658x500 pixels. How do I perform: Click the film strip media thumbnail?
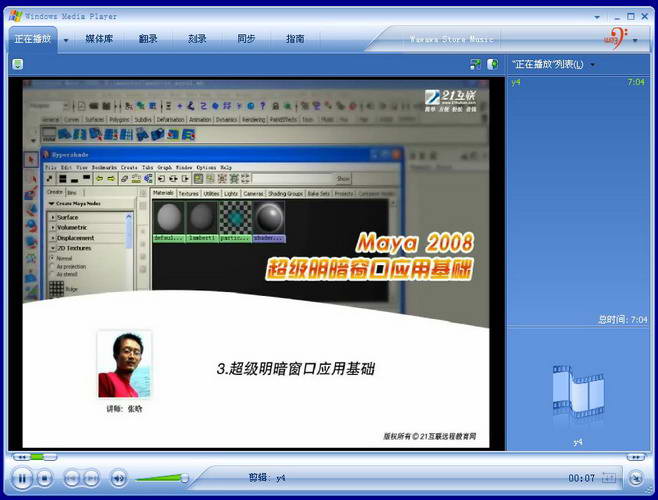tap(578, 393)
